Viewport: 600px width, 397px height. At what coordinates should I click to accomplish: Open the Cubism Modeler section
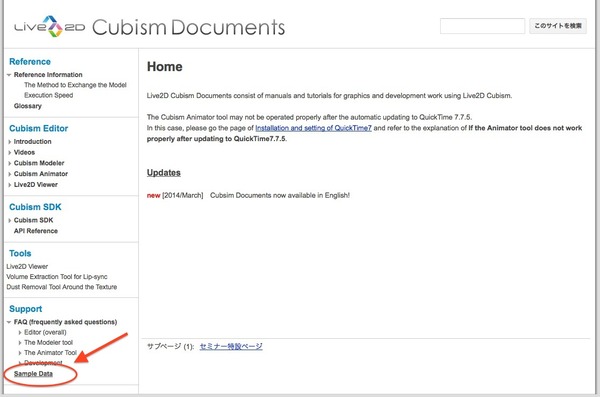39,163
